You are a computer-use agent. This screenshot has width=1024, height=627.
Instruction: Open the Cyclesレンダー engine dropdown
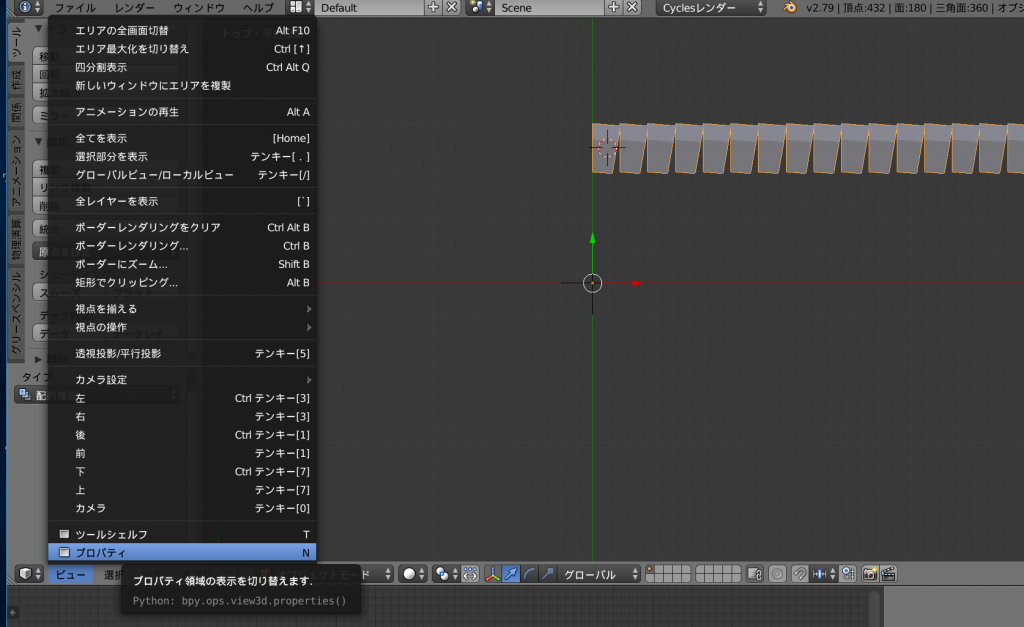712,7
